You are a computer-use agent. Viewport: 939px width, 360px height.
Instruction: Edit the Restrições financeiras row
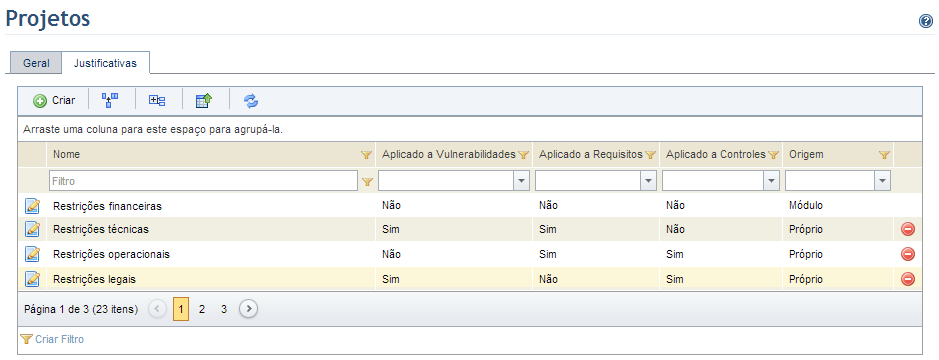pos(32,205)
